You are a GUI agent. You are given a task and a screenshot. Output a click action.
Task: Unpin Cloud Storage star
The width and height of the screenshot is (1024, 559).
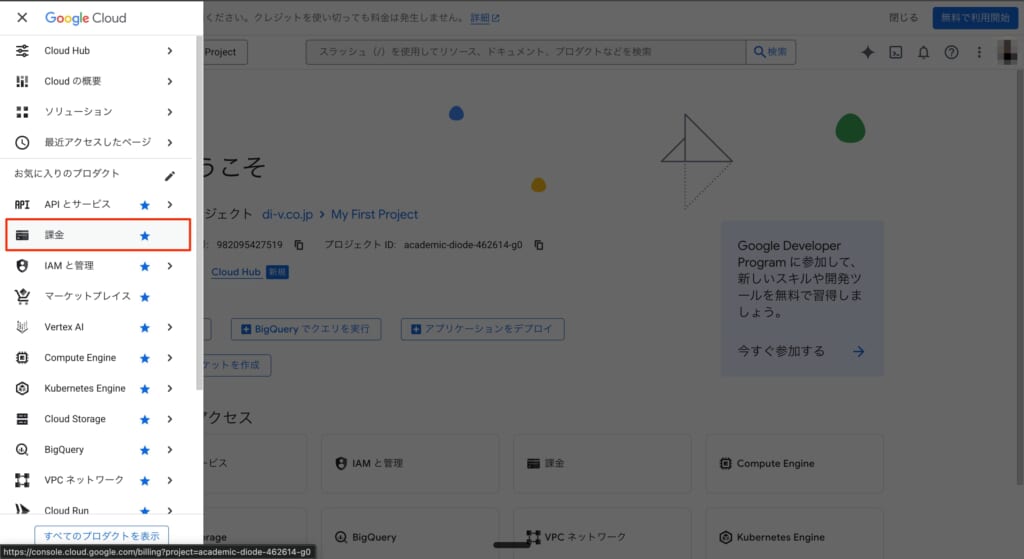tap(145, 420)
